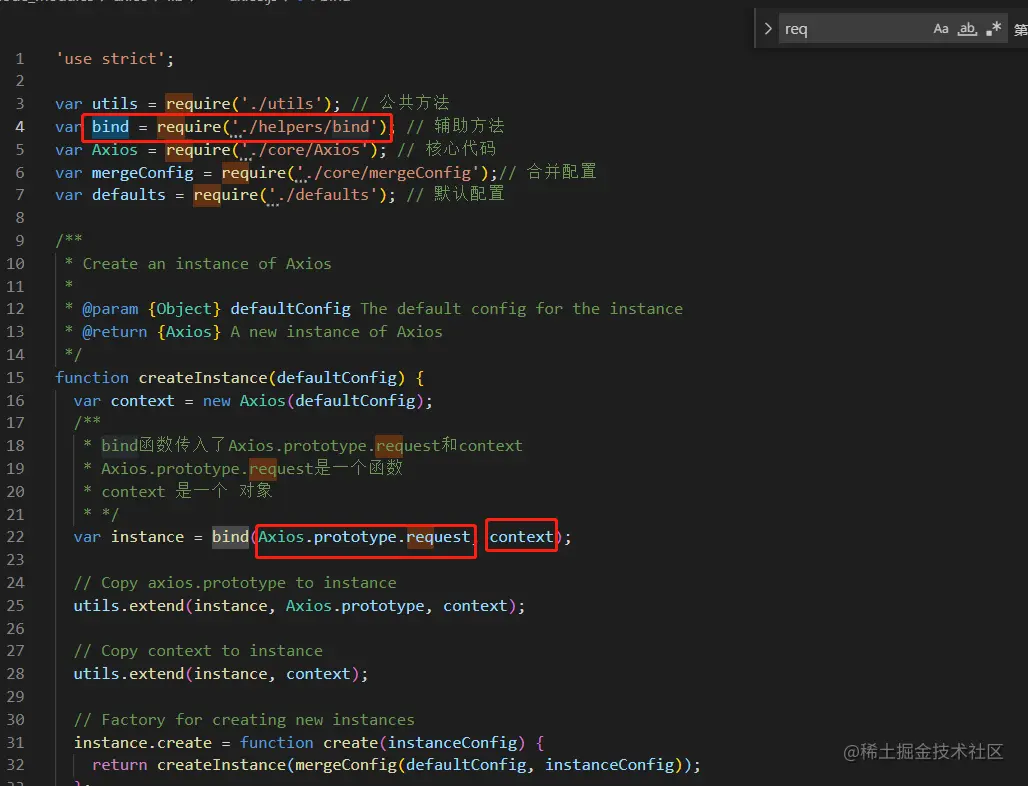Screen dimensions: 1028x786
Task: Click 'Create an instance of Axios' comment text
Action: pyautogui.click(x=207, y=264)
